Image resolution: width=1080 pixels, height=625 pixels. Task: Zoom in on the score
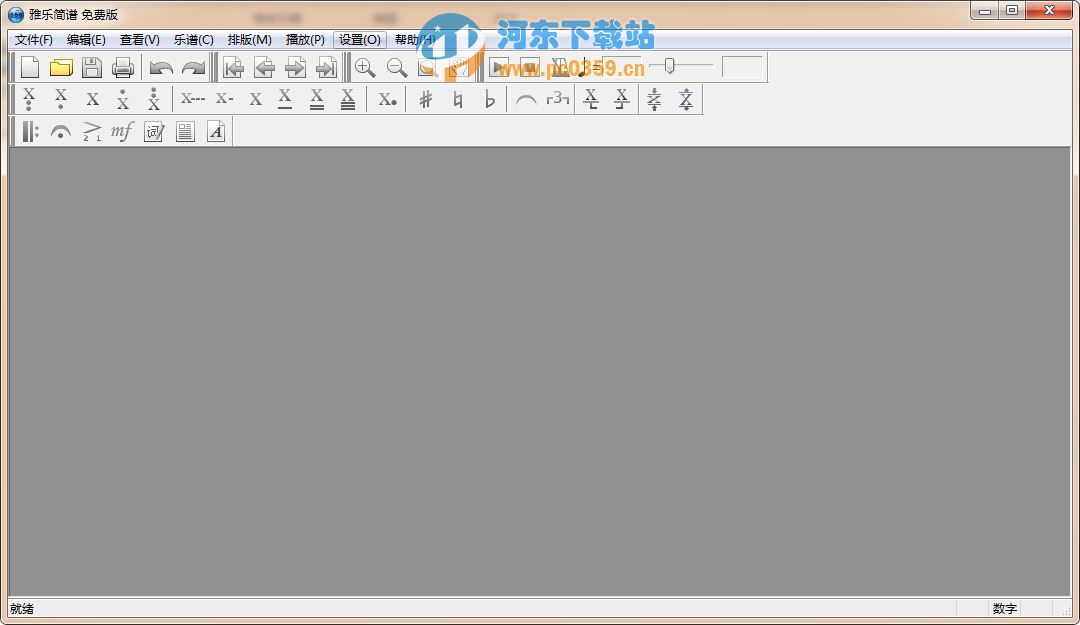coord(365,67)
